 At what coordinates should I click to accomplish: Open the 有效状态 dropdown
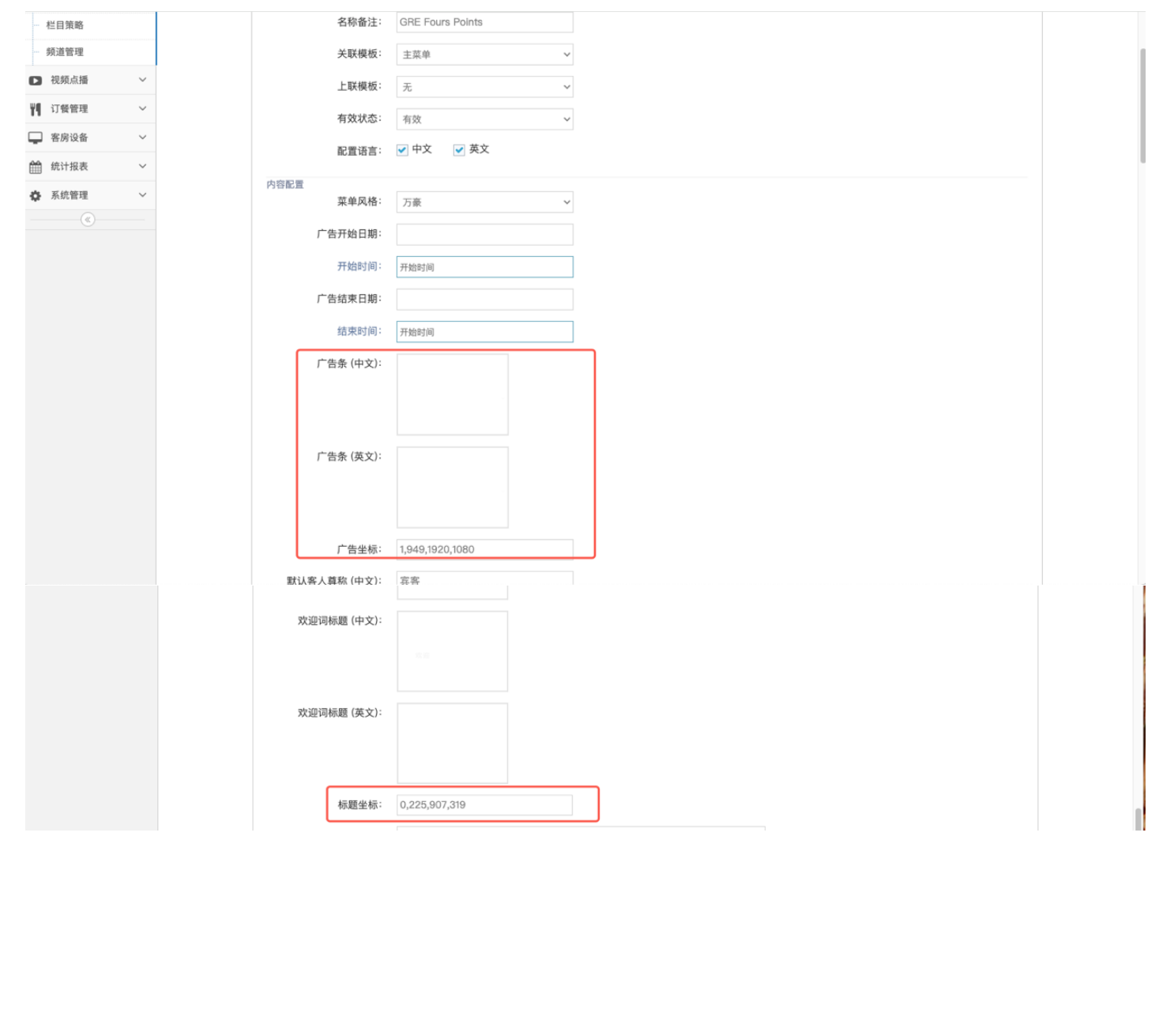tap(484, 119)
